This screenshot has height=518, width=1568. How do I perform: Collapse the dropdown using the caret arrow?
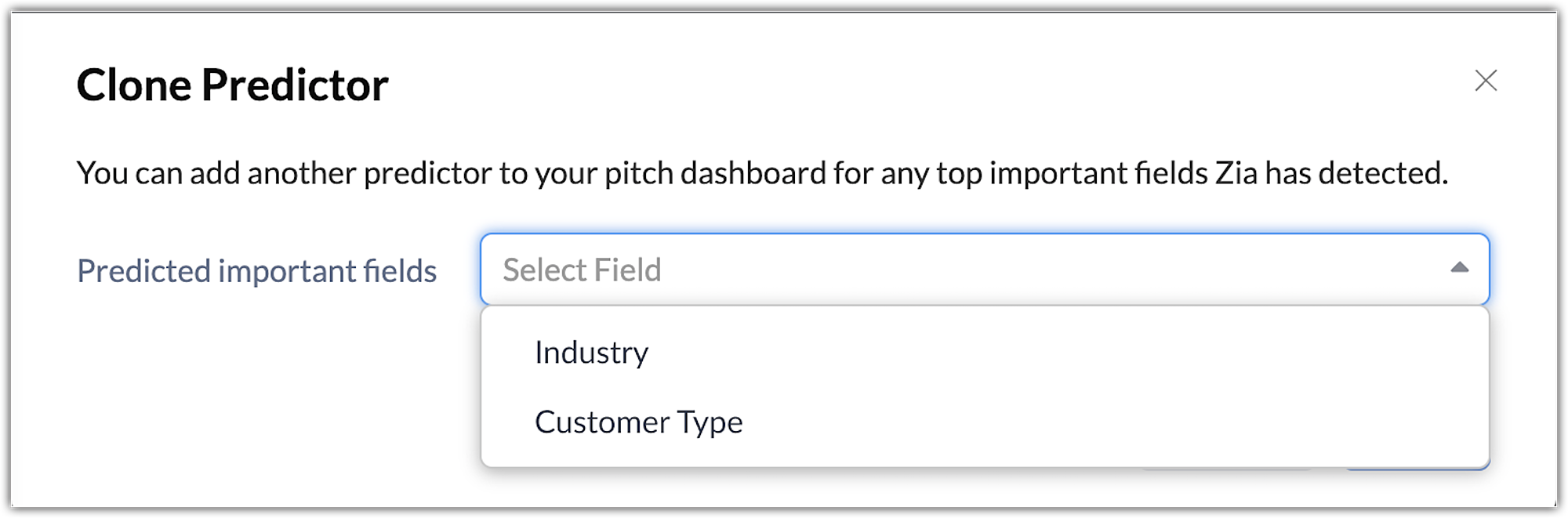point(1459,268)
